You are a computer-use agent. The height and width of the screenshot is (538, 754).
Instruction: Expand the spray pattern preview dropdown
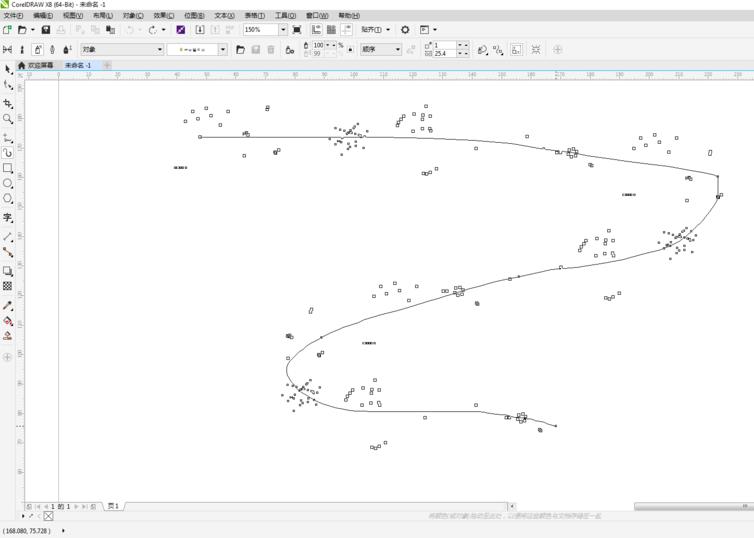(x=223, y=50)
